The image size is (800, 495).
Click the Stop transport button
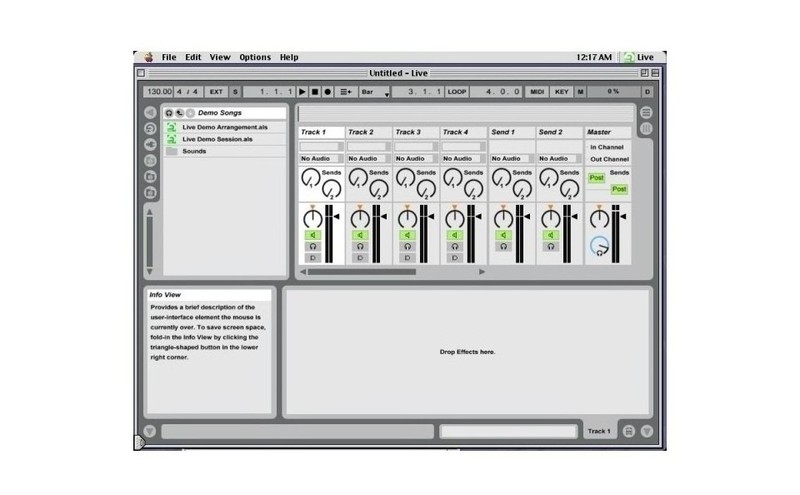(x=315, y=92)
